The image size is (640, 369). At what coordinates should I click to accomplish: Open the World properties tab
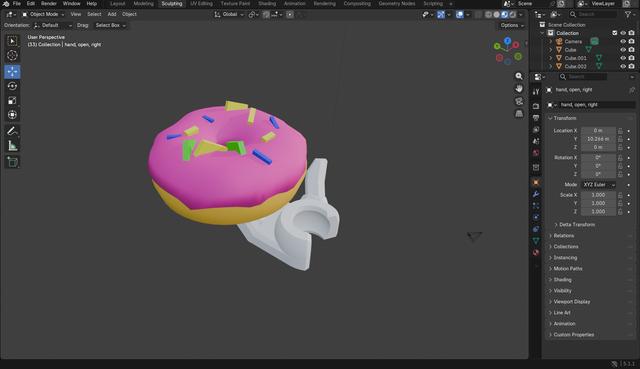tap(536, 153)
